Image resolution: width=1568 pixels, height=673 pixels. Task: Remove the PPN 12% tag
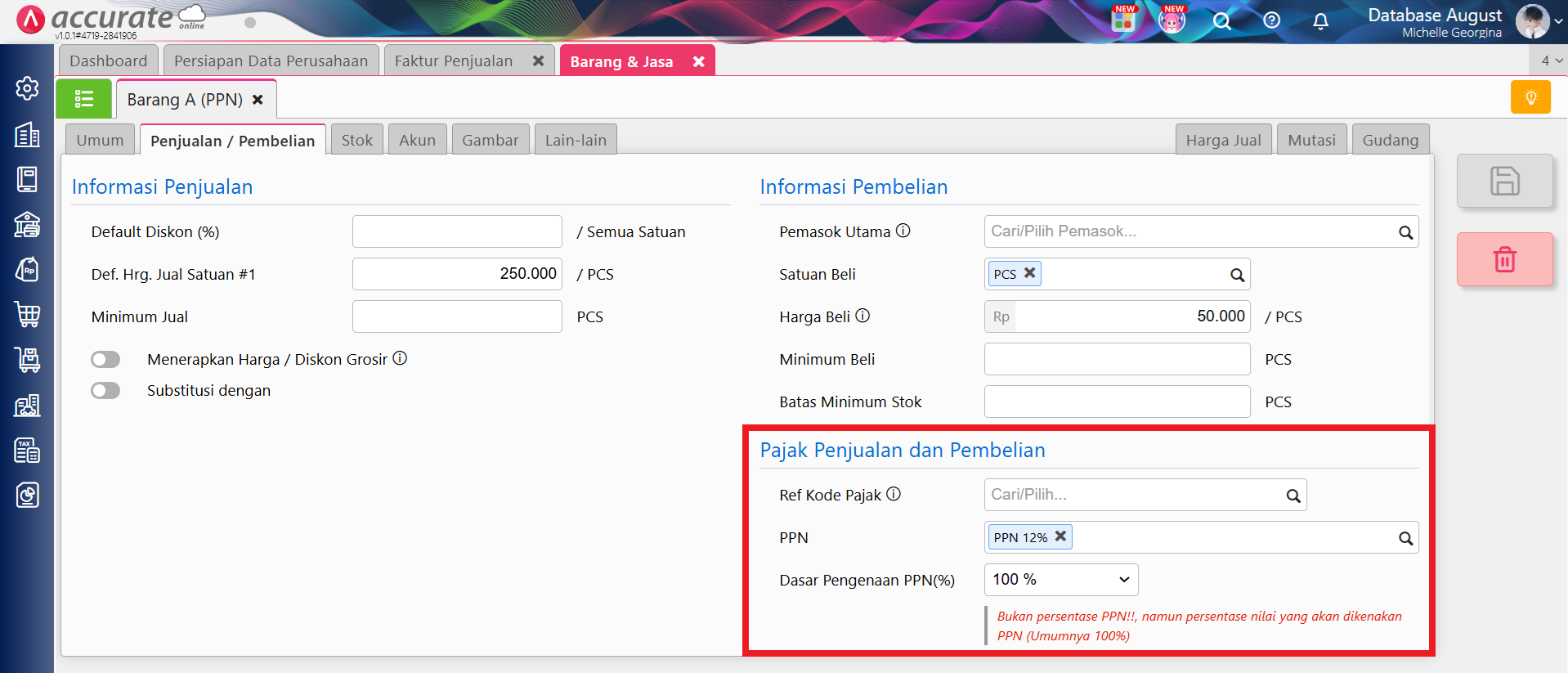click(x=1060, y=536)
